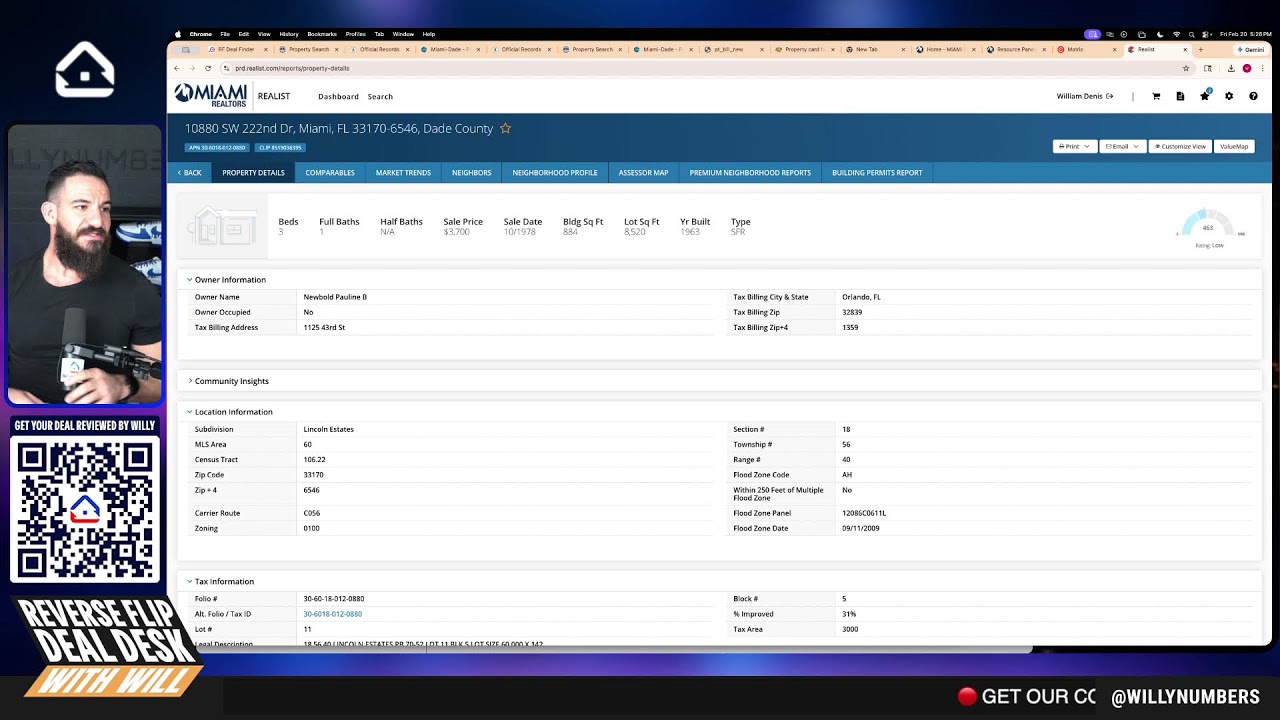Screen dimensions: 1280x720
Task: Open the Realist settings gear
Action: (1229, 96)
